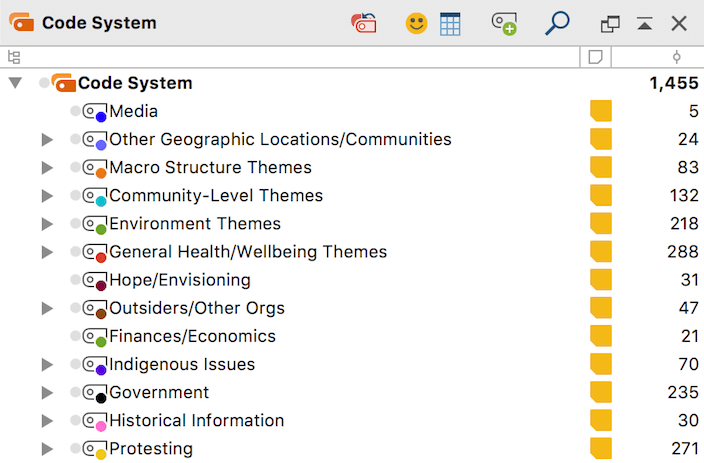Toggle activation circle for Finances/Economics
704x463 pixels.
click(x=75, y=336)
